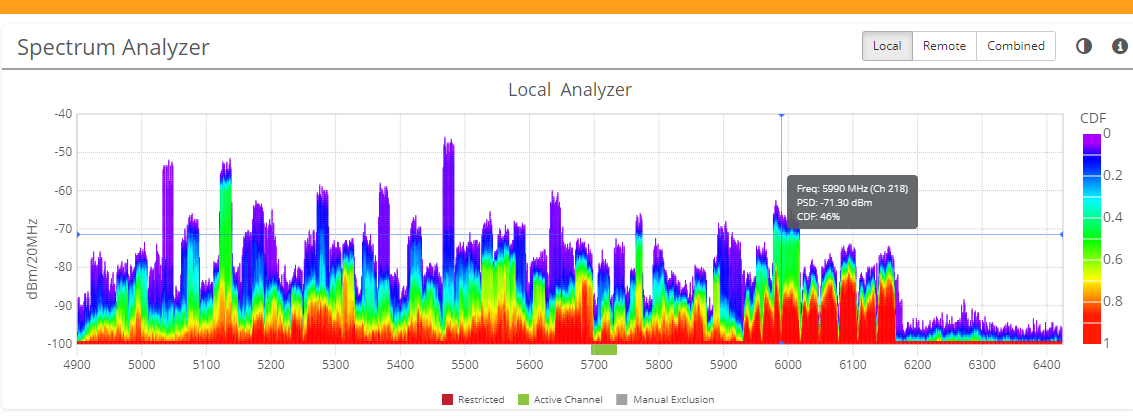Open the Spectrum Analyzer info icon

[1120, 46]
